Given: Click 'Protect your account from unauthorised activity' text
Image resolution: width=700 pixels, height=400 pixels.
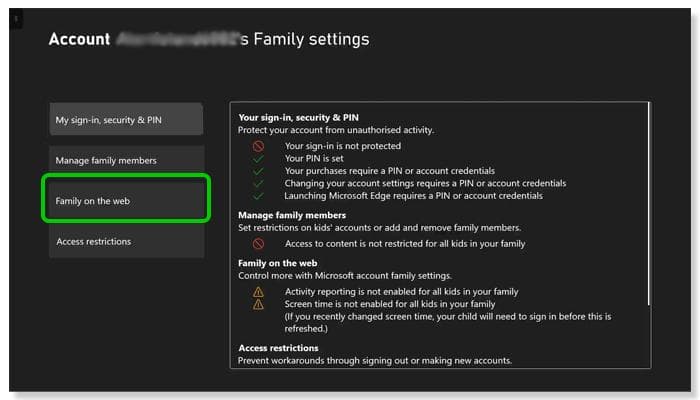Looking at the screenshot, I should [x=336, y=130].
